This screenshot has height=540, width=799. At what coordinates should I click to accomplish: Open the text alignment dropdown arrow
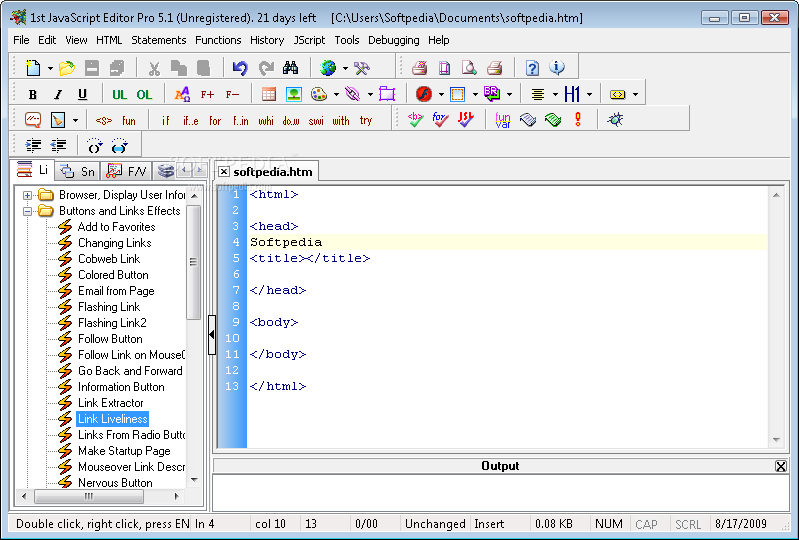pyautogui.click(x=555, y=95)
